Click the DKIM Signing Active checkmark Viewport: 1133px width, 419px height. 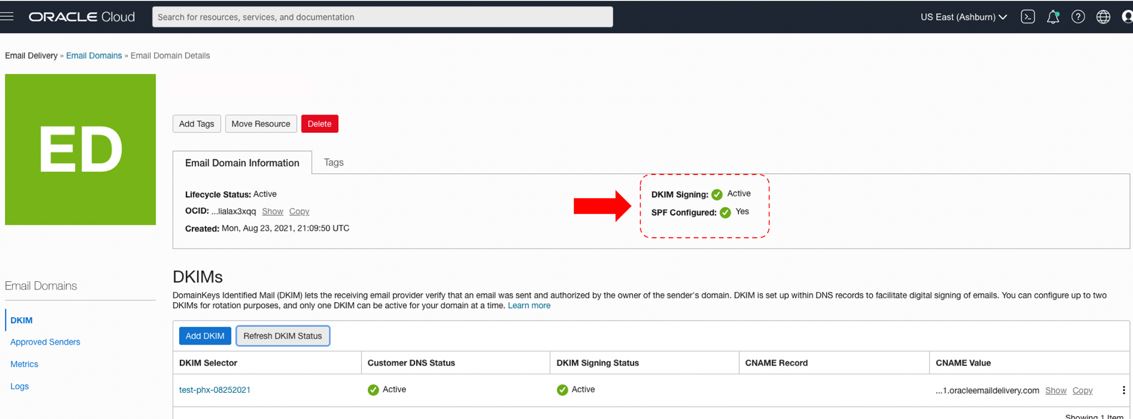point(717,194)
